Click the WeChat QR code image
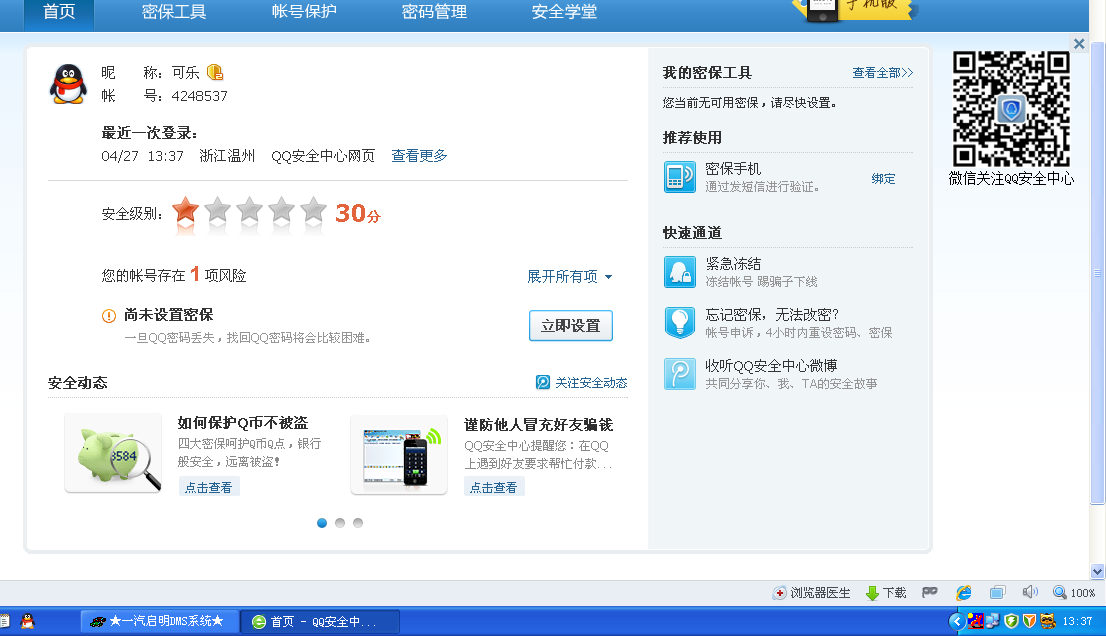1106x636 pixels. pyautogui.click(x=1011, y=109)
